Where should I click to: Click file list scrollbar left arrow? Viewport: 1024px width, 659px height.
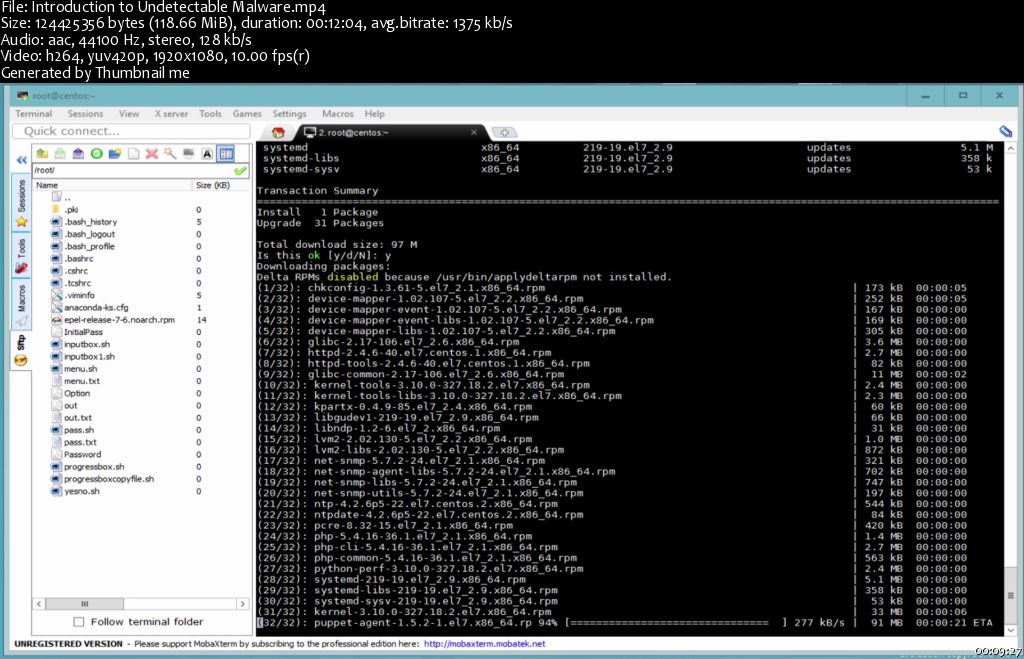[39, 604]
